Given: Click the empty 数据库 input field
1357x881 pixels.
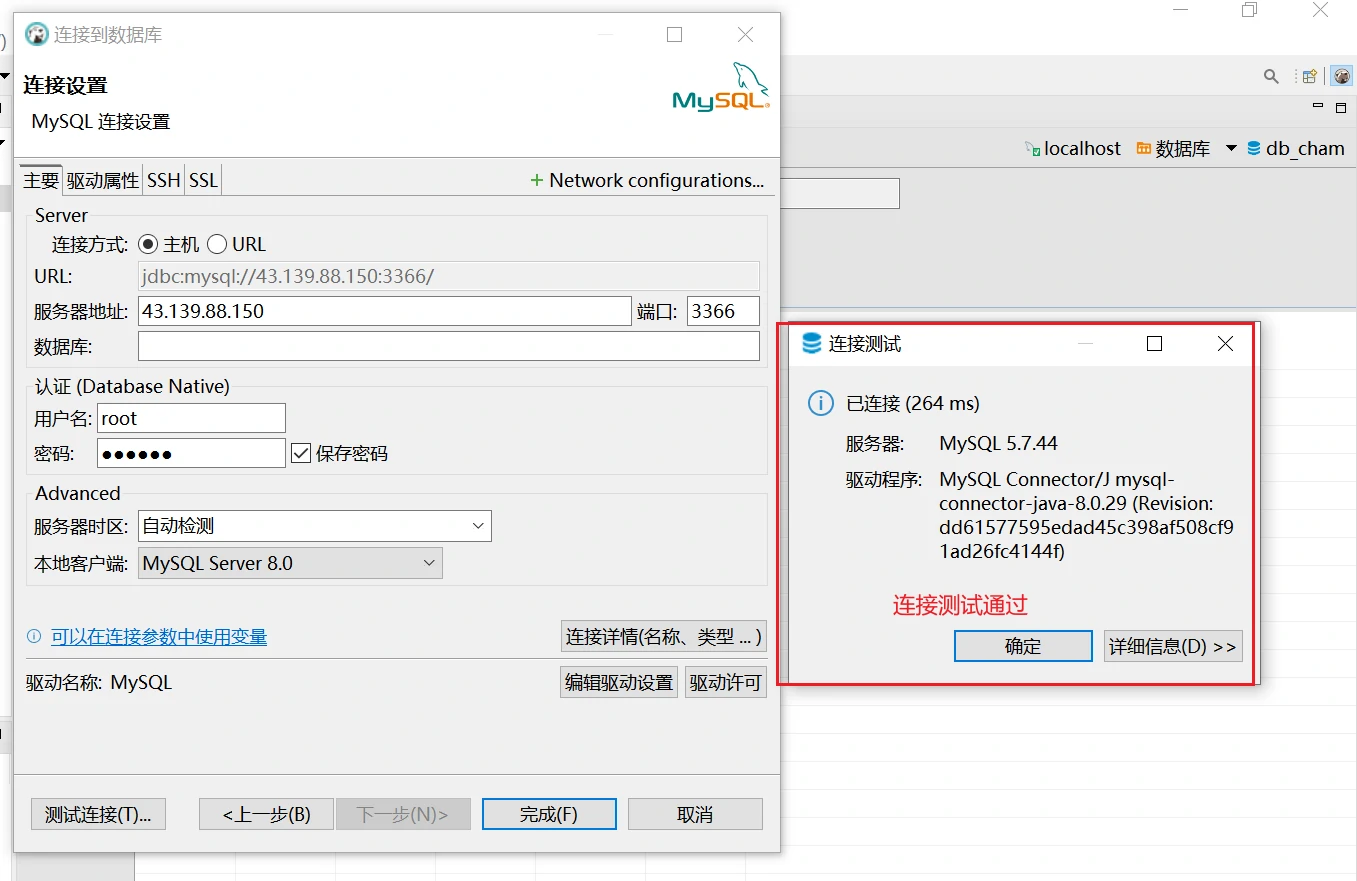Looking at the screenshot, I should coord(449,346).
